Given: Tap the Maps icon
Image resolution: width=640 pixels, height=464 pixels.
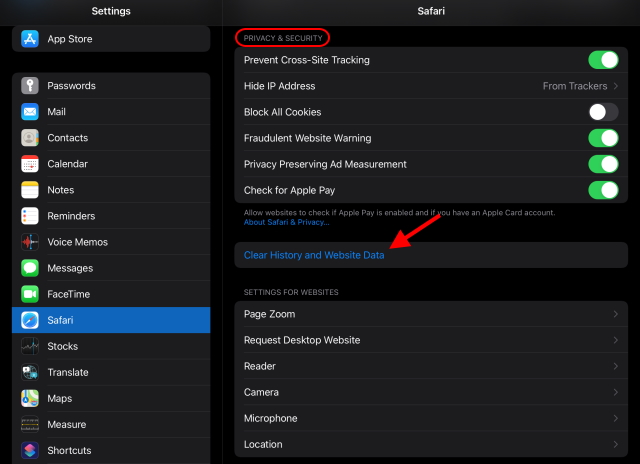Looking at the screenshot, I should (x=30, y=398).
